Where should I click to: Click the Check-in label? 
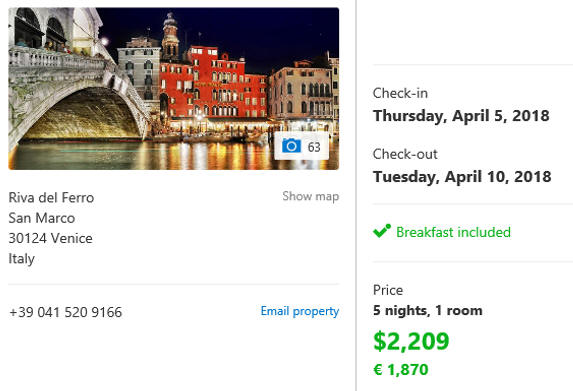pos(400,93)
